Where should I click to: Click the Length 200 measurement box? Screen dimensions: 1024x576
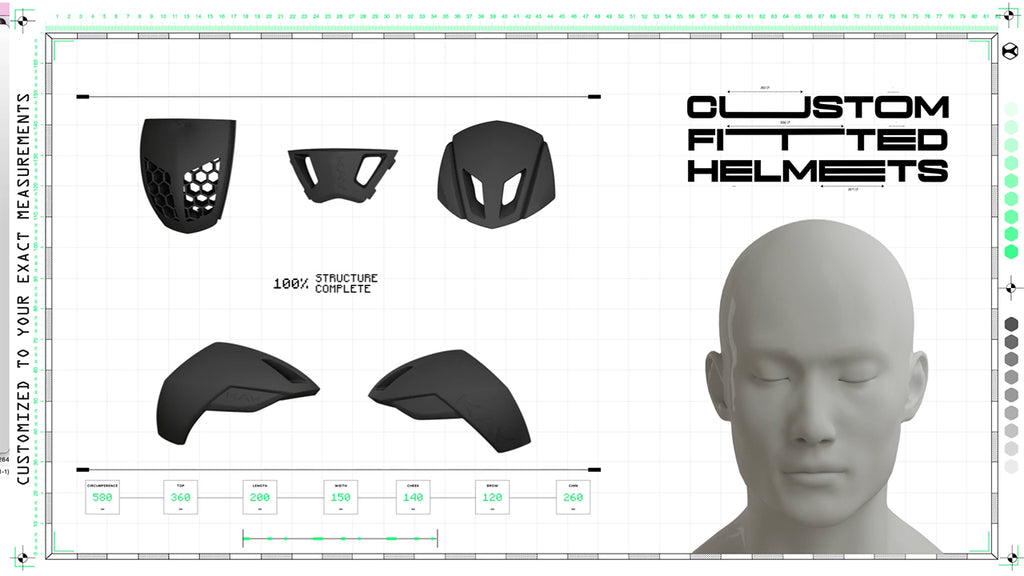tap(260, 497)
